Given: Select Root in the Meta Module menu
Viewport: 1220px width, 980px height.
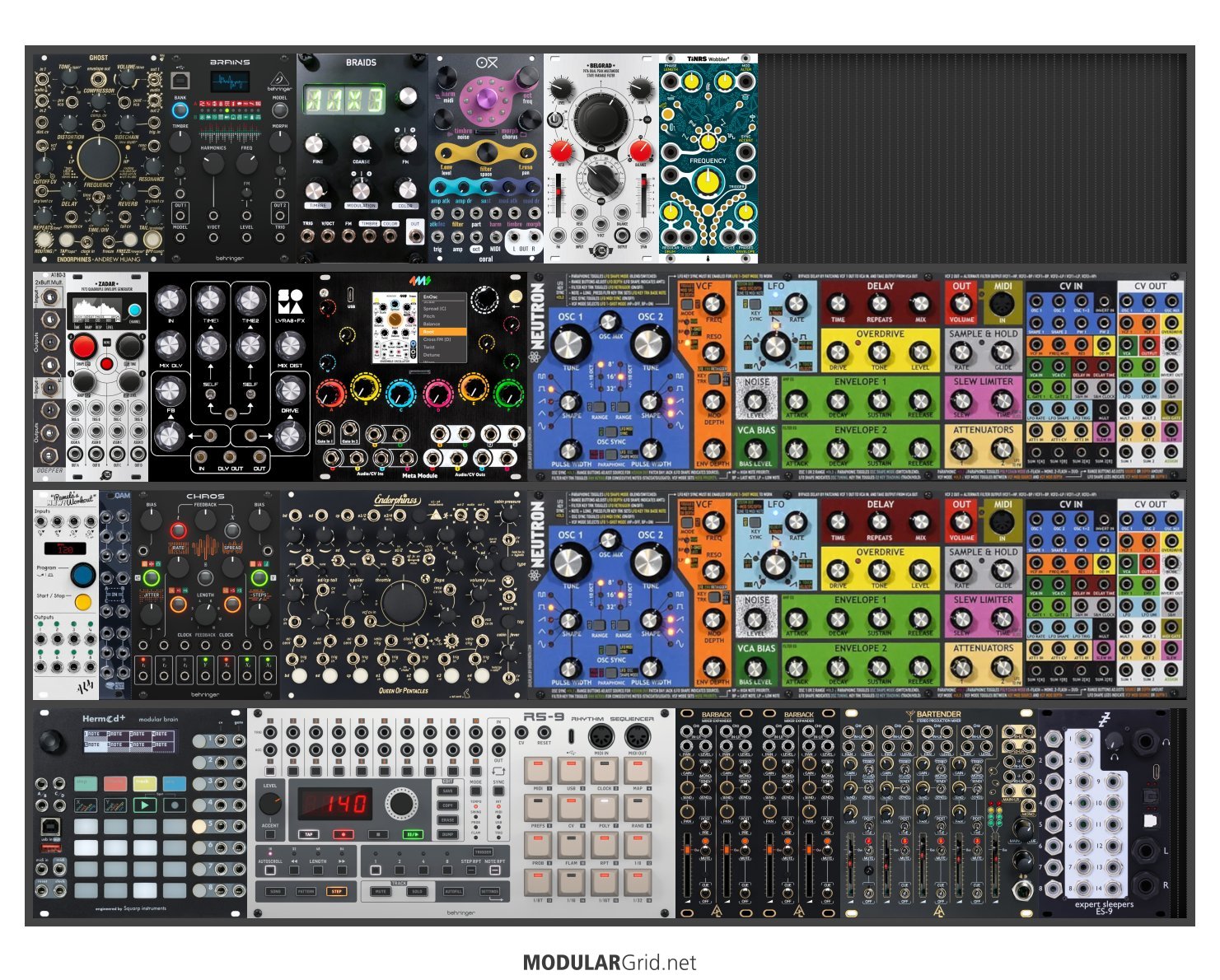Looking at the screenshot, I should (443, 332).
